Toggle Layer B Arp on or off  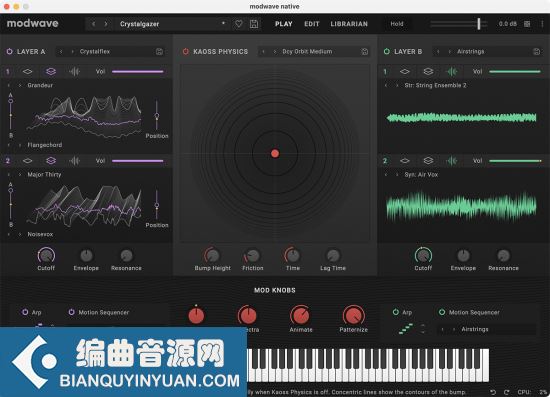pos(396,312)
